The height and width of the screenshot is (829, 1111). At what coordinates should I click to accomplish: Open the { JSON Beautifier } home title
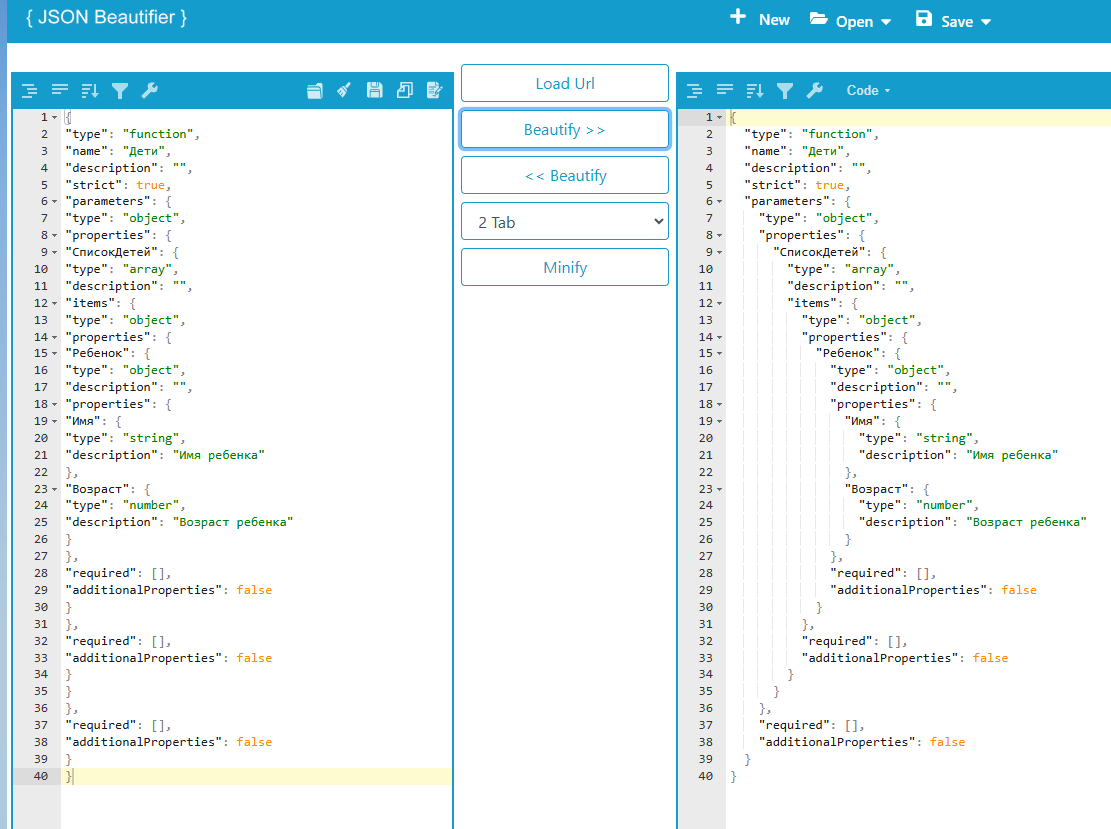[x=106, y=18]
